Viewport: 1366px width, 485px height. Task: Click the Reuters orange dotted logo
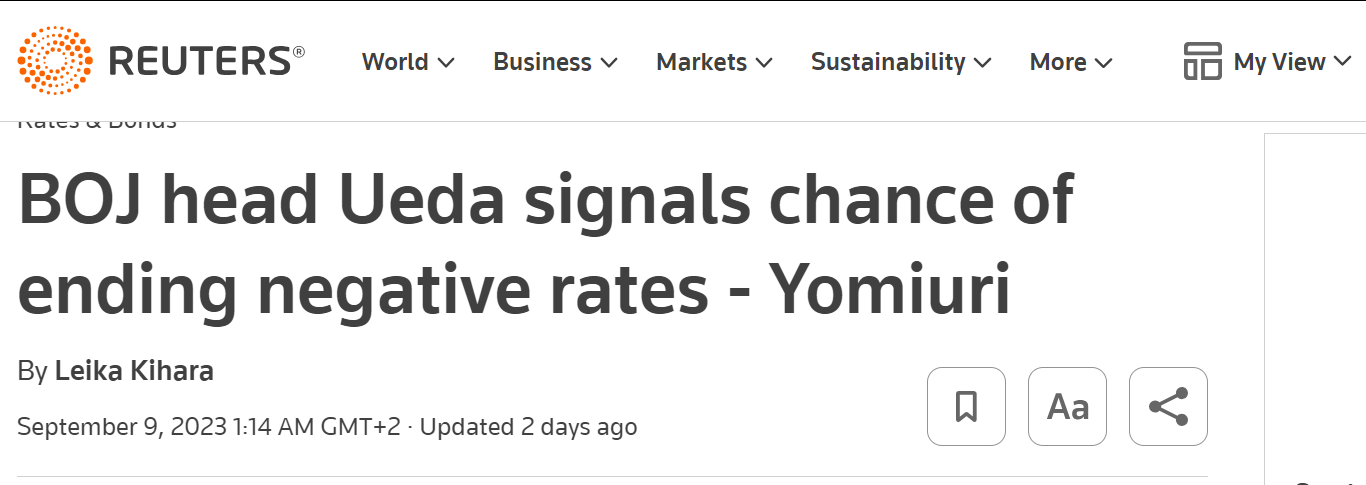(x=55, y=62)
